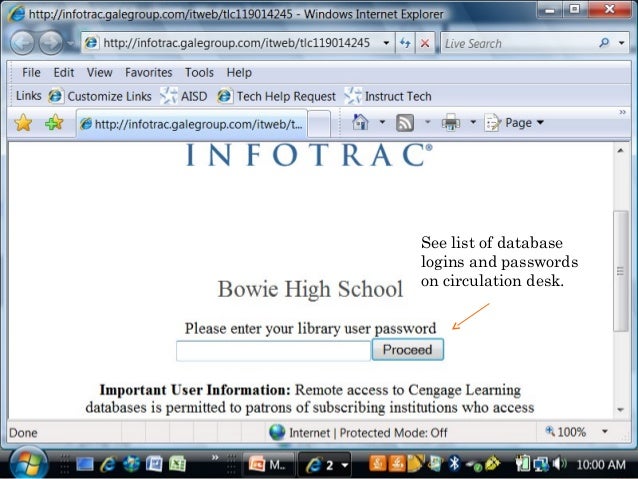Open the Instruct Tech link
The height and width of the screenshot is (479, 638).
coord(388,96)
